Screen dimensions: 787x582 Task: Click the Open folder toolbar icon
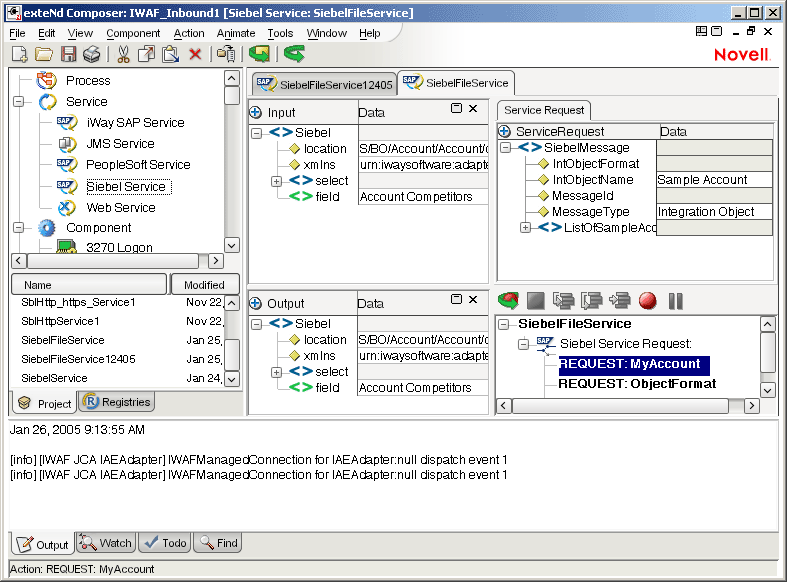coord(44,54)
